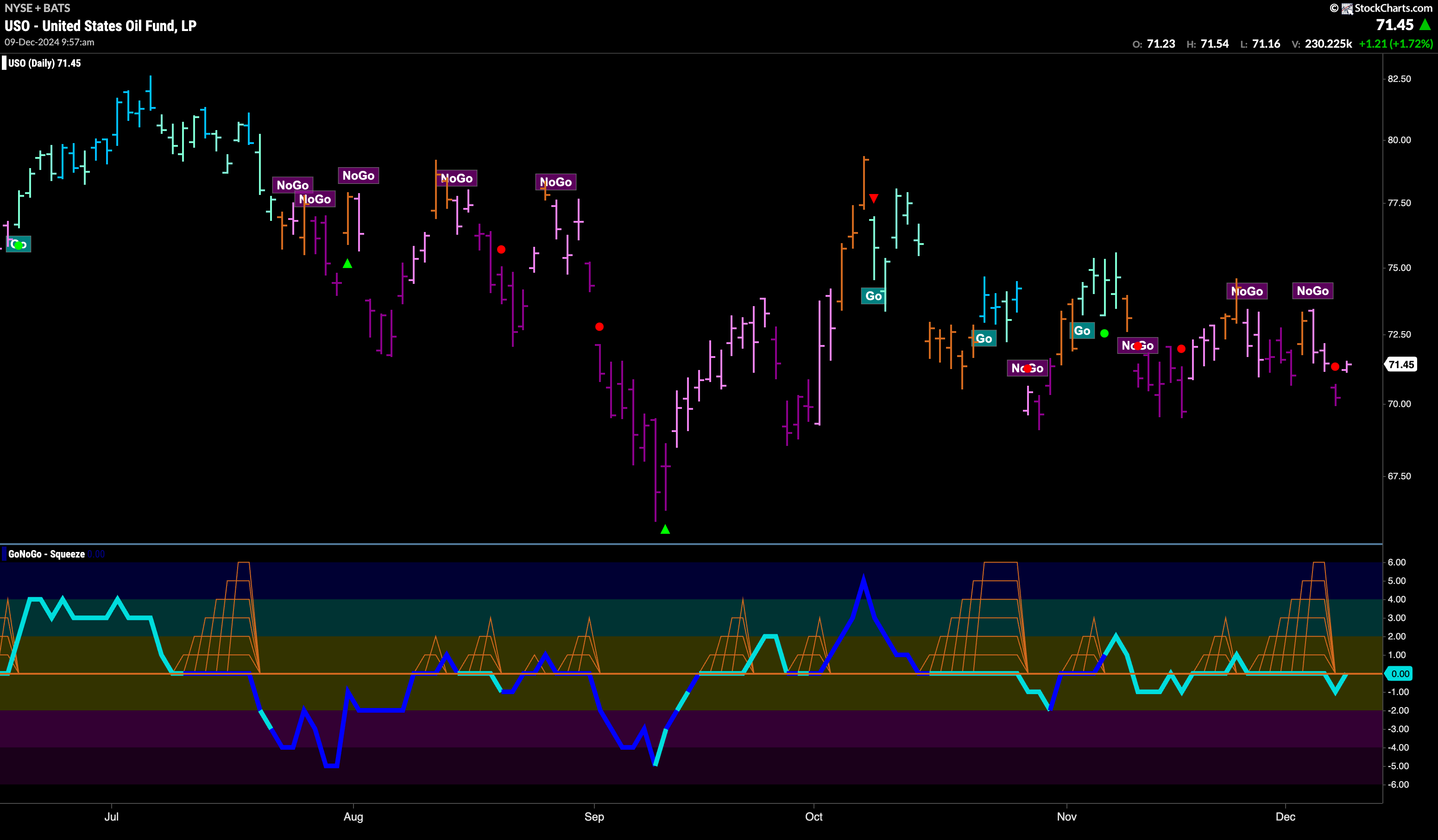Click the 75.00 price axis label

pyautogui.click(x=1399, y=268)
